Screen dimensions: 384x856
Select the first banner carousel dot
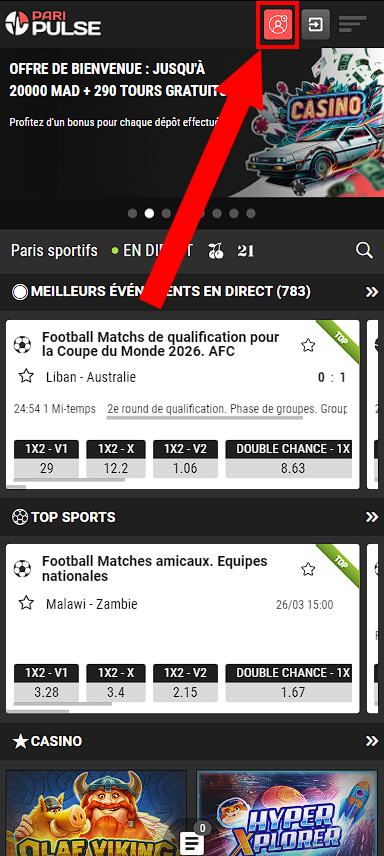[132, 213]
